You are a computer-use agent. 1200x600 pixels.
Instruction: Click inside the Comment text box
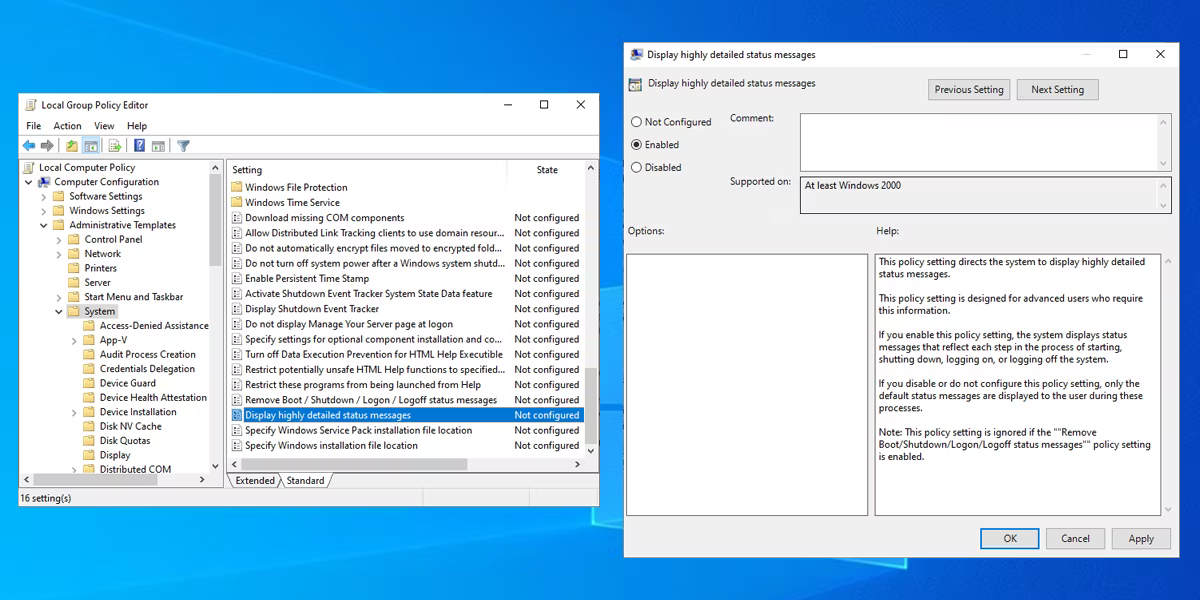coord(979,140)
